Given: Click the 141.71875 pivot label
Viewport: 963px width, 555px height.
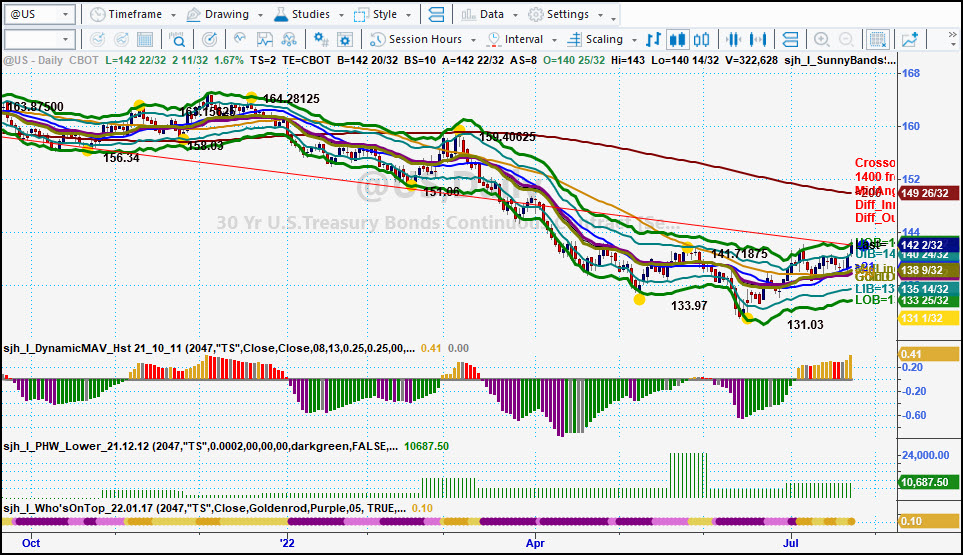Looking at the screenshot, I should pos(739,254).
